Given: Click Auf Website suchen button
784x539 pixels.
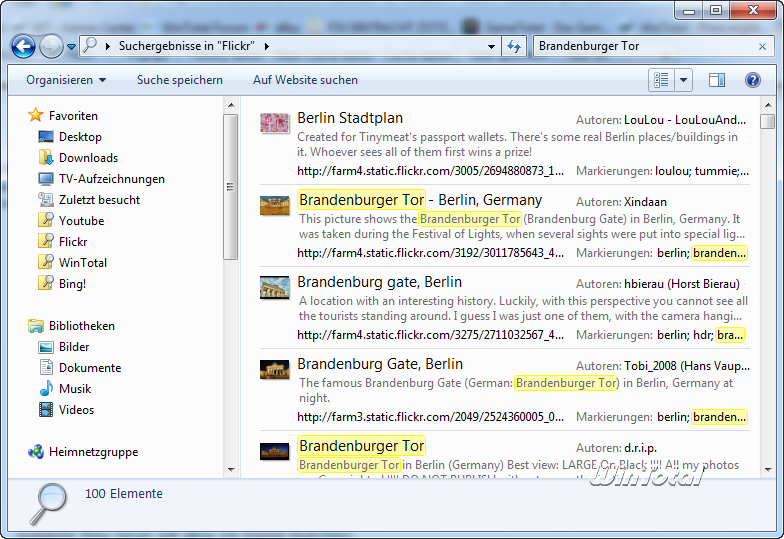Looking at the screenshot, I should 305,80.
